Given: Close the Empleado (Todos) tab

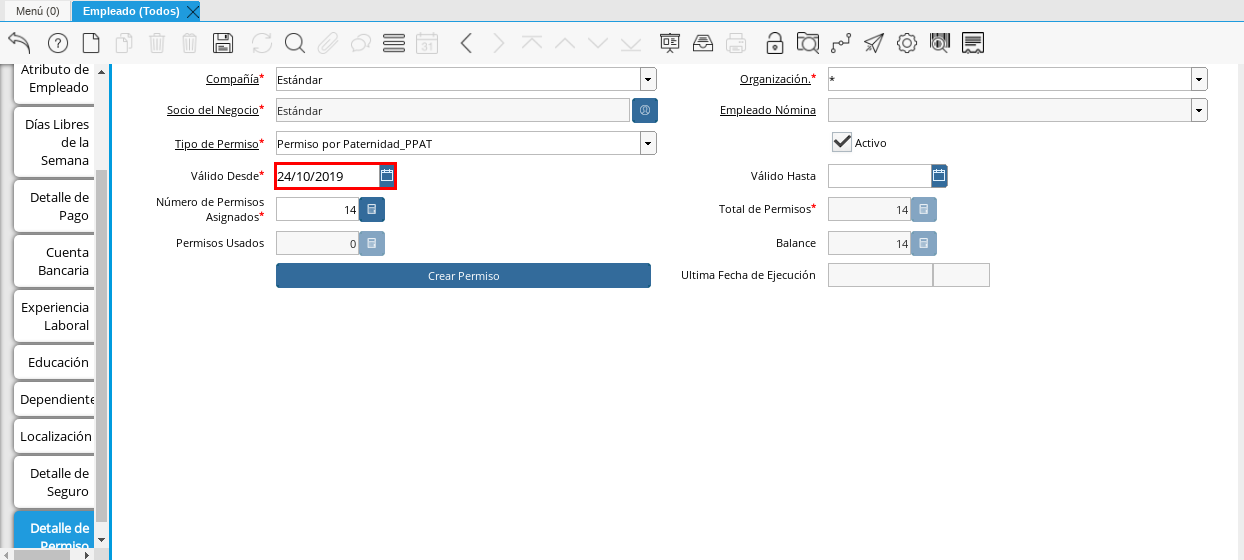Looking at the screenshot, I should click(193, 11).
